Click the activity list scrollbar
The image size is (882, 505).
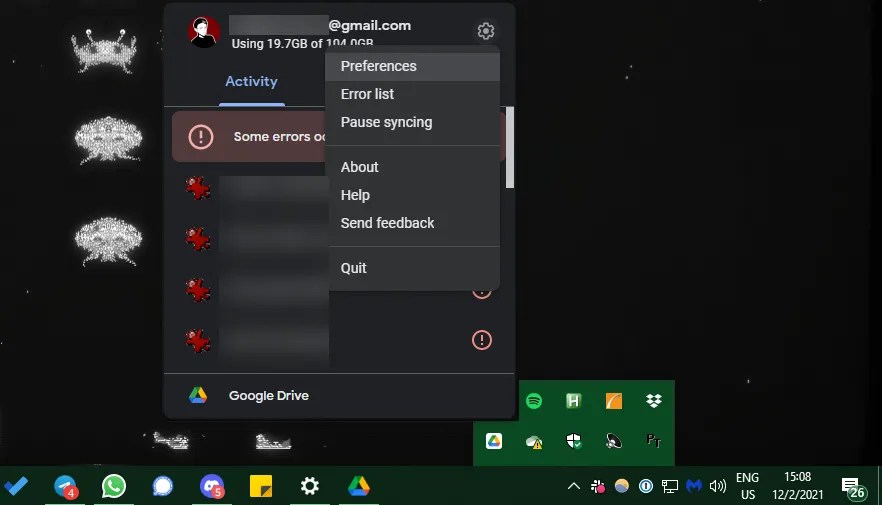510,147
